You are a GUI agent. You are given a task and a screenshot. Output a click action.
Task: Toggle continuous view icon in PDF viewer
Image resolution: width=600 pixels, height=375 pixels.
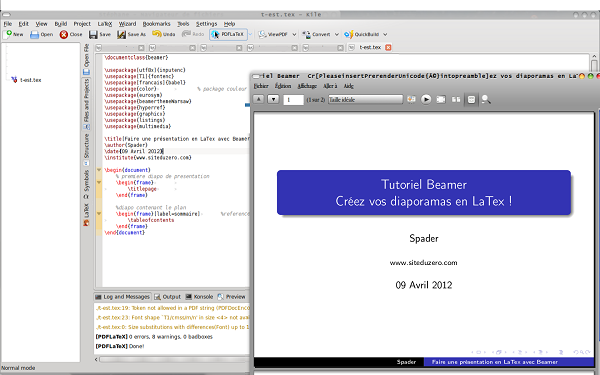click(471, 99)
